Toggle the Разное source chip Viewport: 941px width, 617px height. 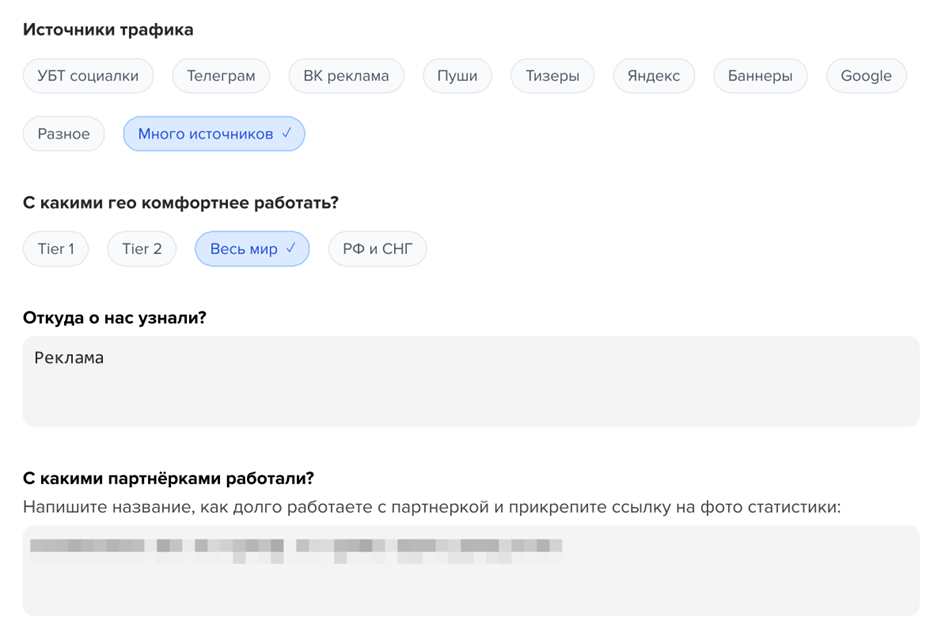pyautogui.click(x=64, y=133)
